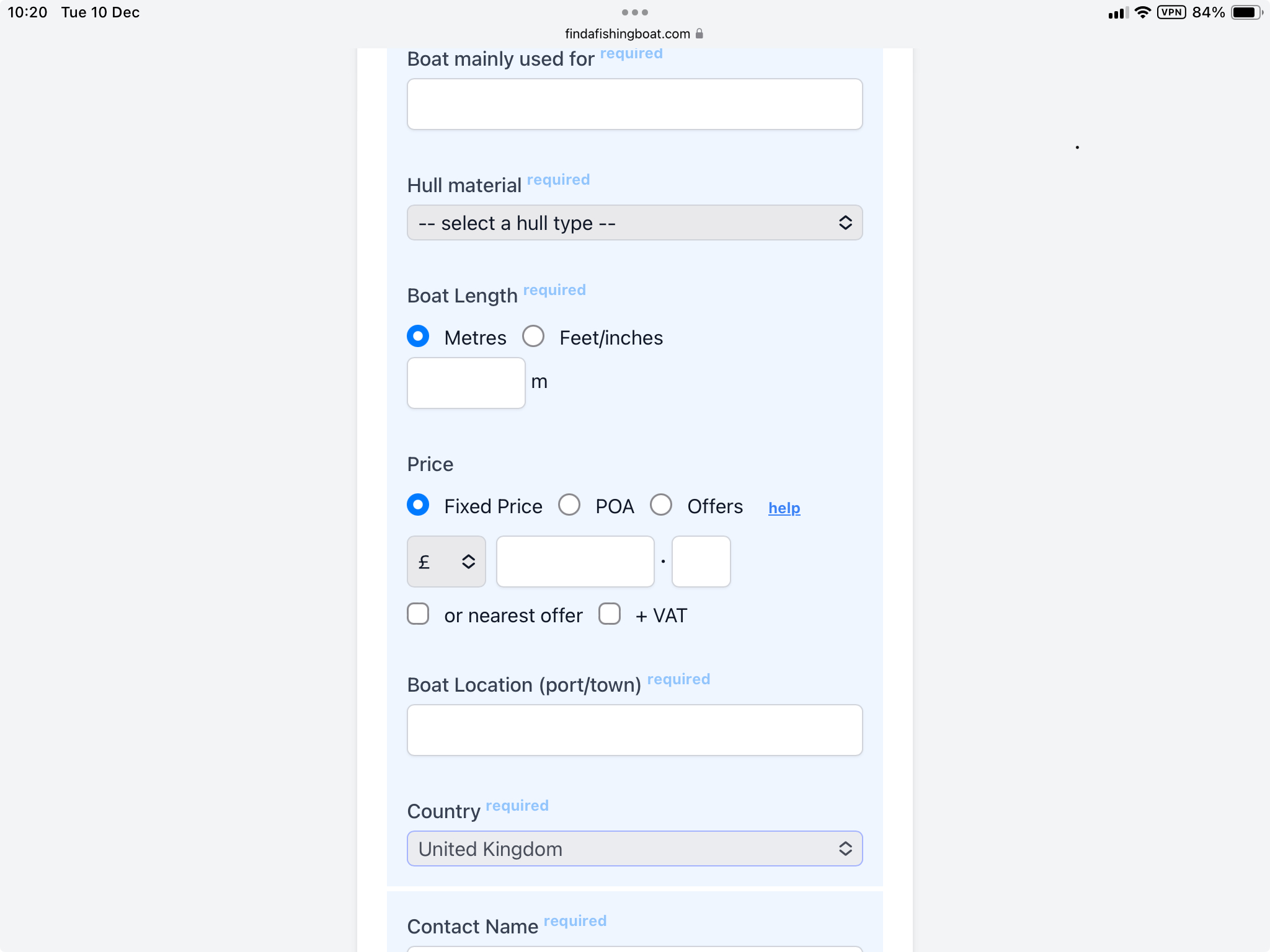This screenshot has height=952, width=1270.
Task: Tap the three-dot multitasking icon
Action: click(x=634, y=12)
